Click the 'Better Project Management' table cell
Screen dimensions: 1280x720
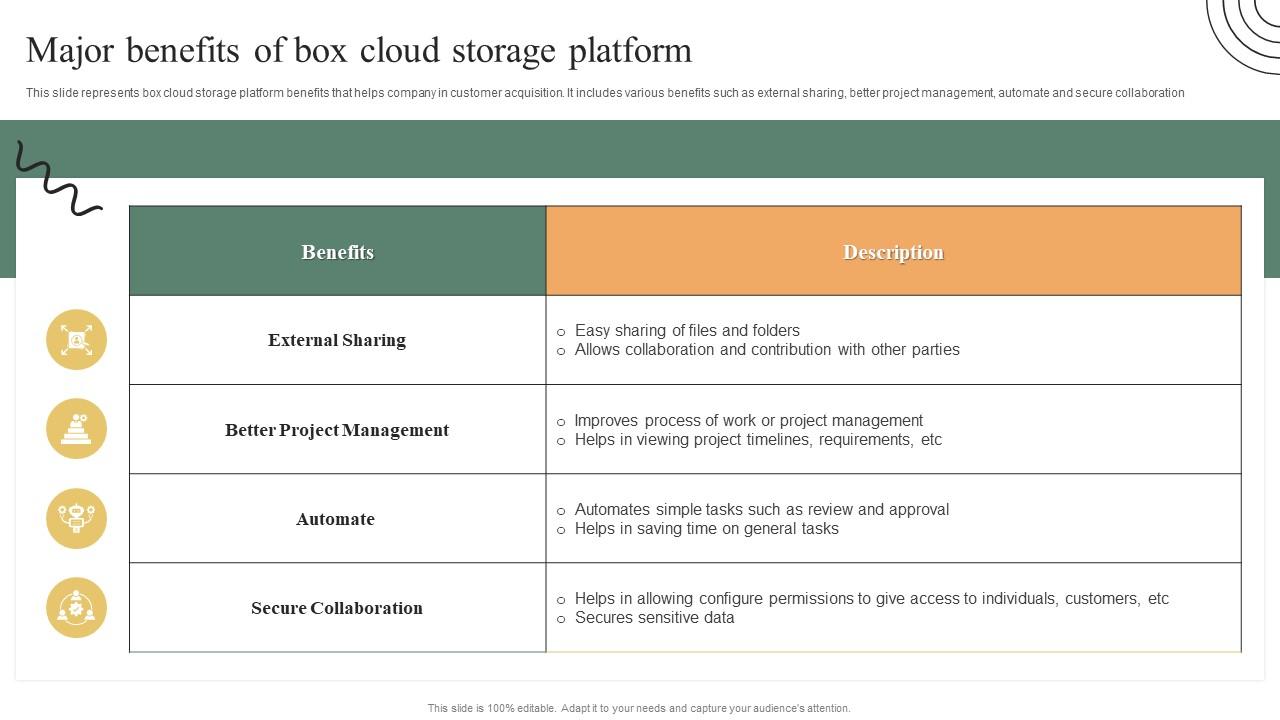pos(338,429)
